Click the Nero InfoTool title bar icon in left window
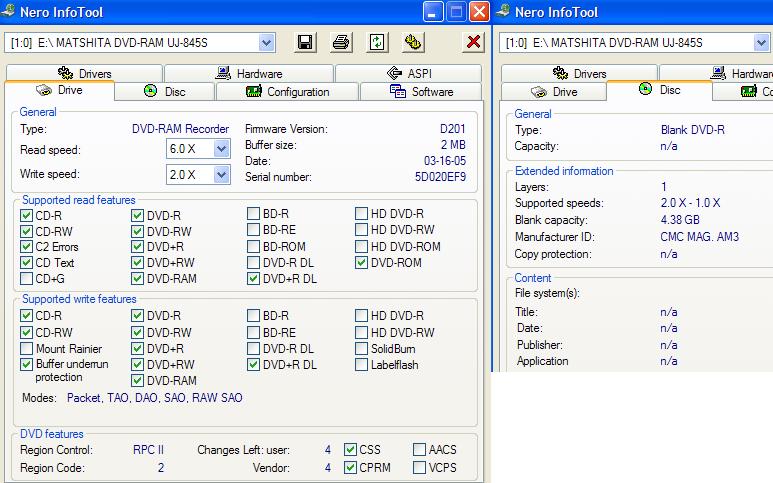The width and height of the screenshot is (773, 483). tap(8, 11)
